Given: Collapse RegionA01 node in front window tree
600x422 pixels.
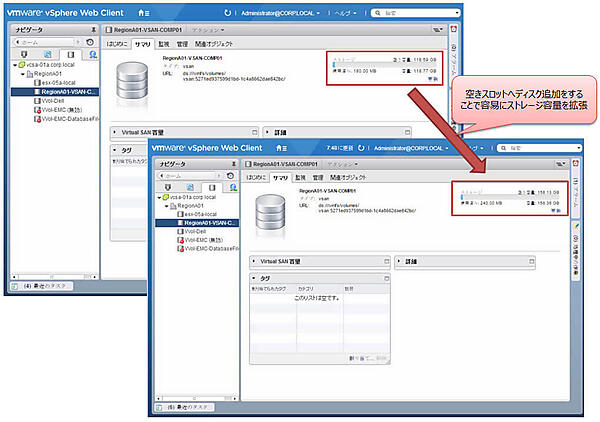Looking at the screenshot, I should (x=167, y=206).
